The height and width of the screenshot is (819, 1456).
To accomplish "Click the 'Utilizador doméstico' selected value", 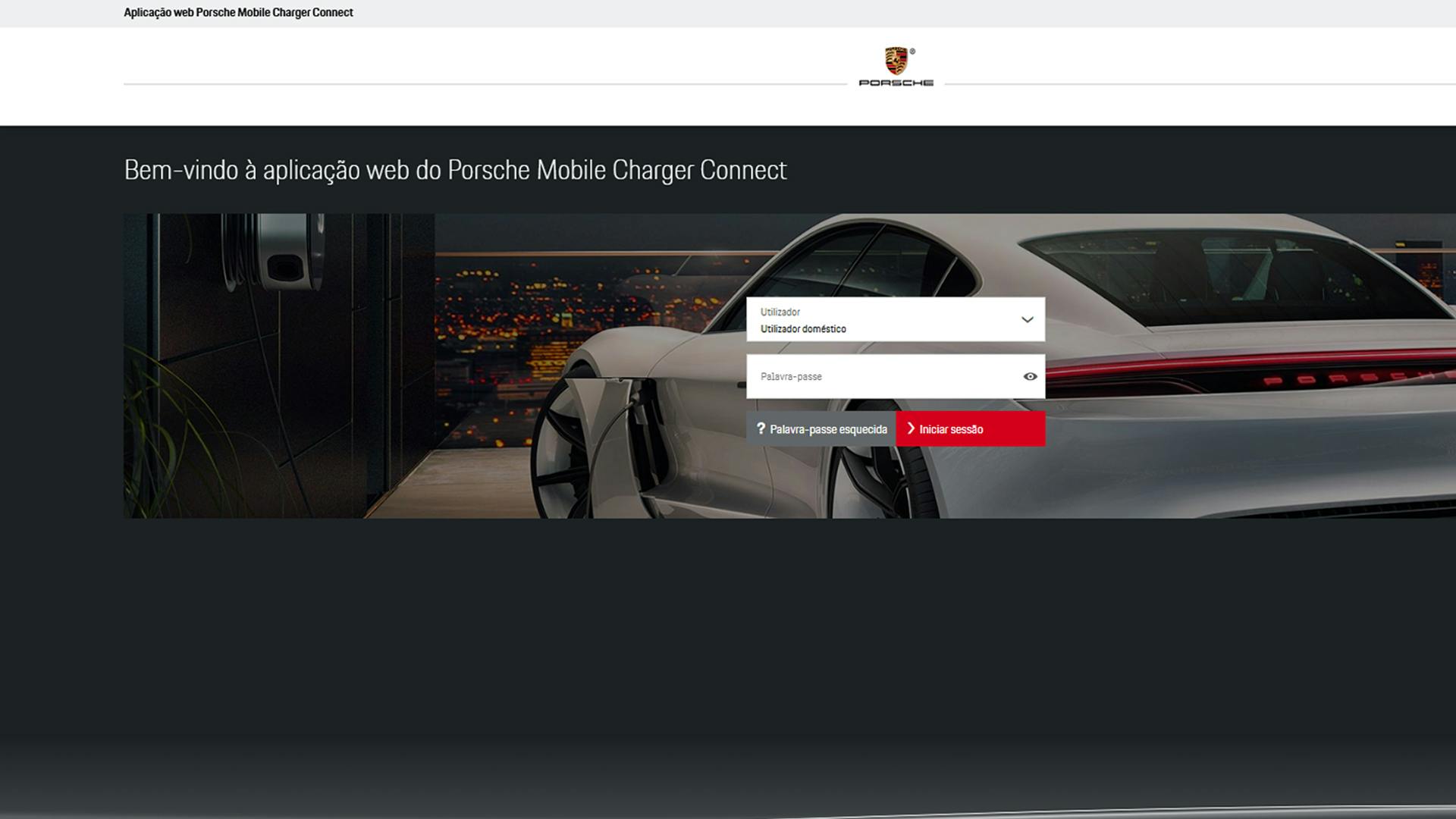I will [x=803, y=328].
